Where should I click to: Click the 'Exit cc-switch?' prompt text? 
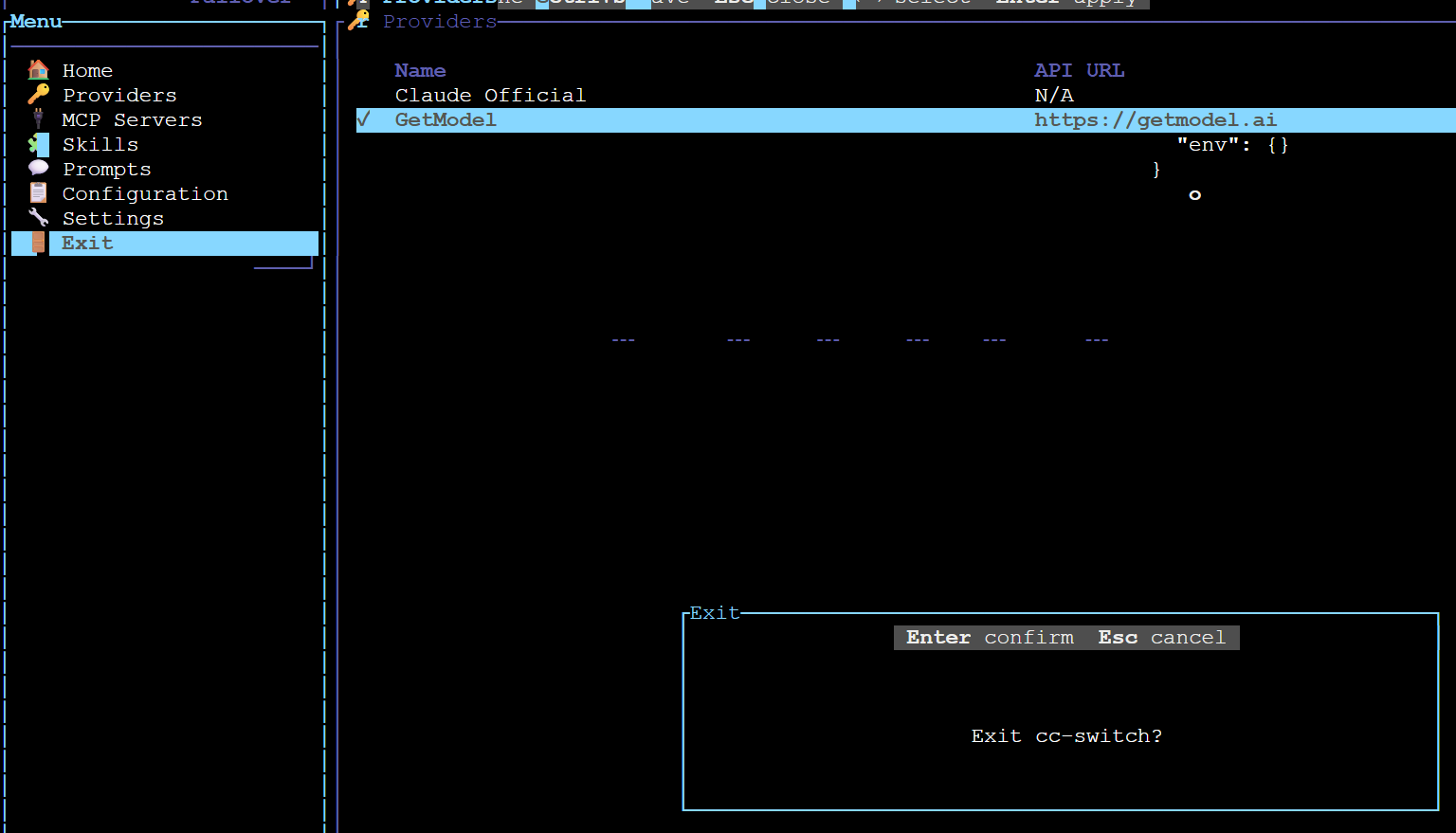tap(1066, 736)
